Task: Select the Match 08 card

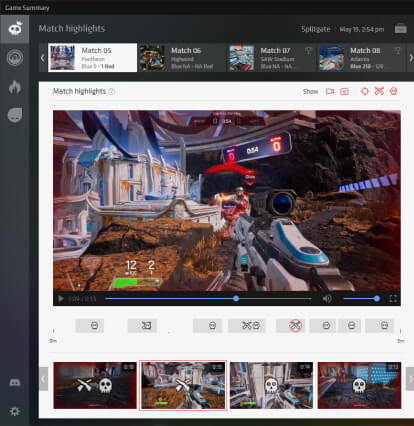Action: (361, 58)
